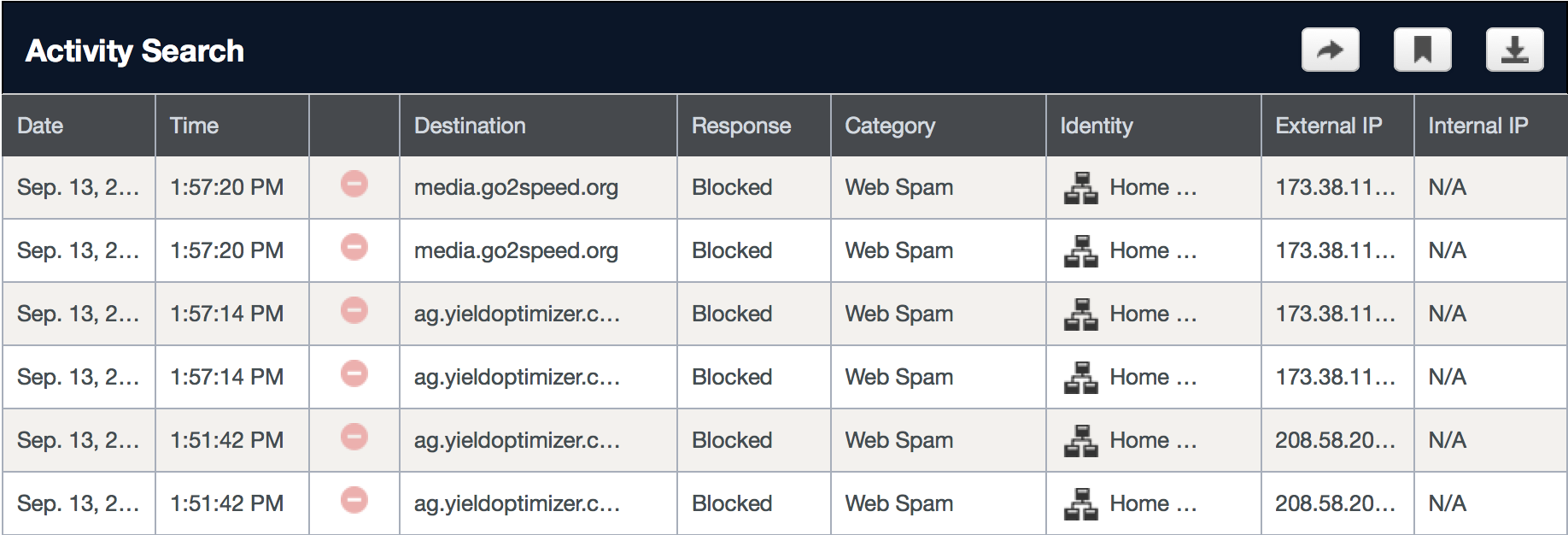1568x535 pixels.
Task: Click the Activity Search title
Action: point(135,50)
